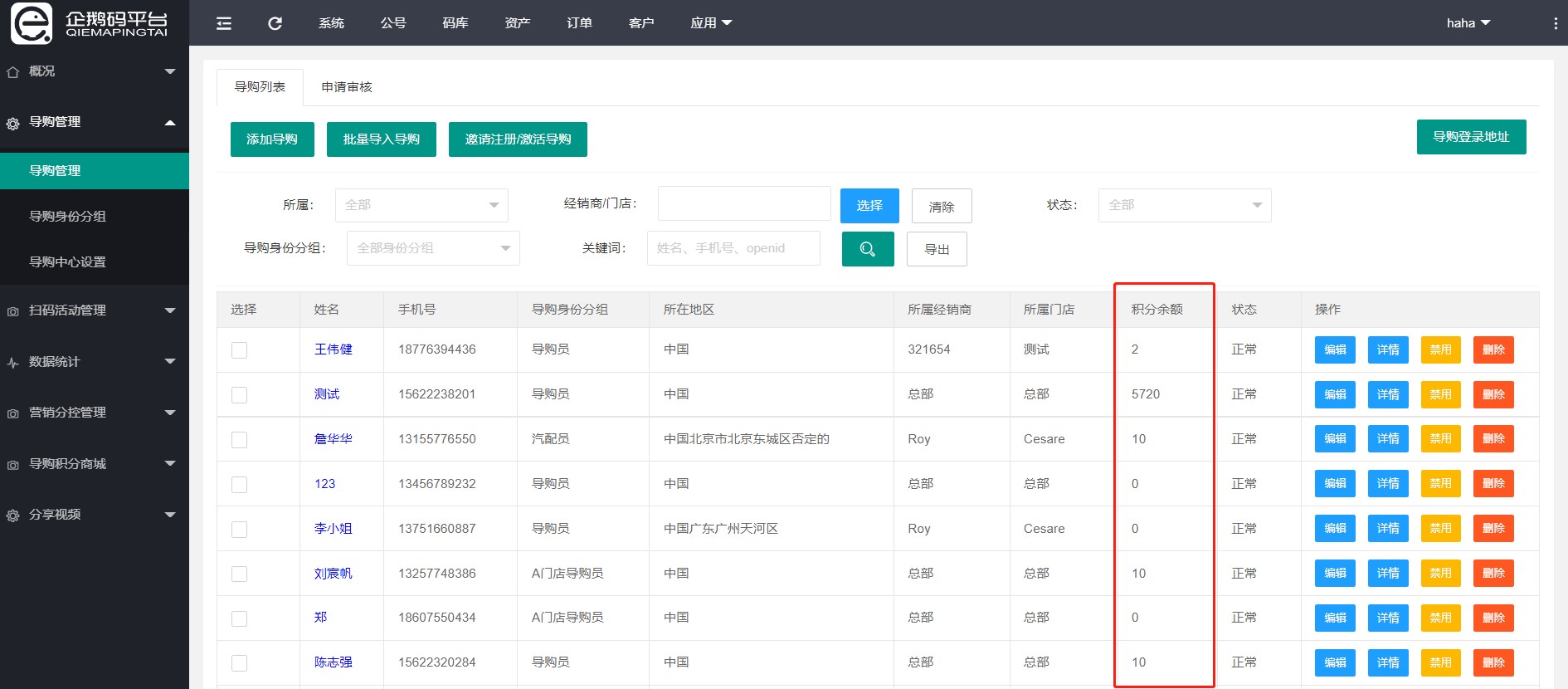
Task: Open the 客户 top menu
Action: [641, 23]
